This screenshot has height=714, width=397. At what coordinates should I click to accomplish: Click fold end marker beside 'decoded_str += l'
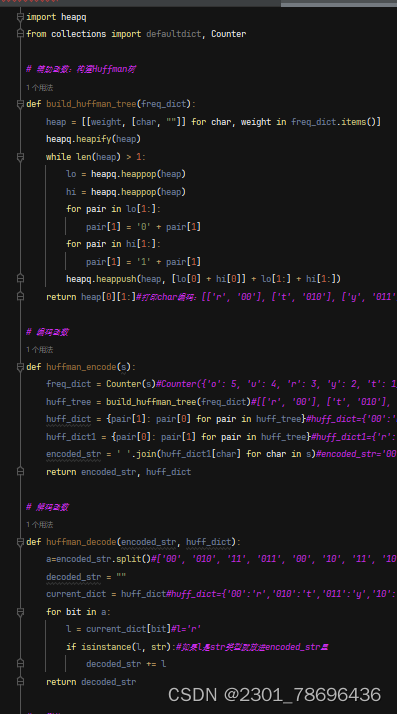coord(20,664)
